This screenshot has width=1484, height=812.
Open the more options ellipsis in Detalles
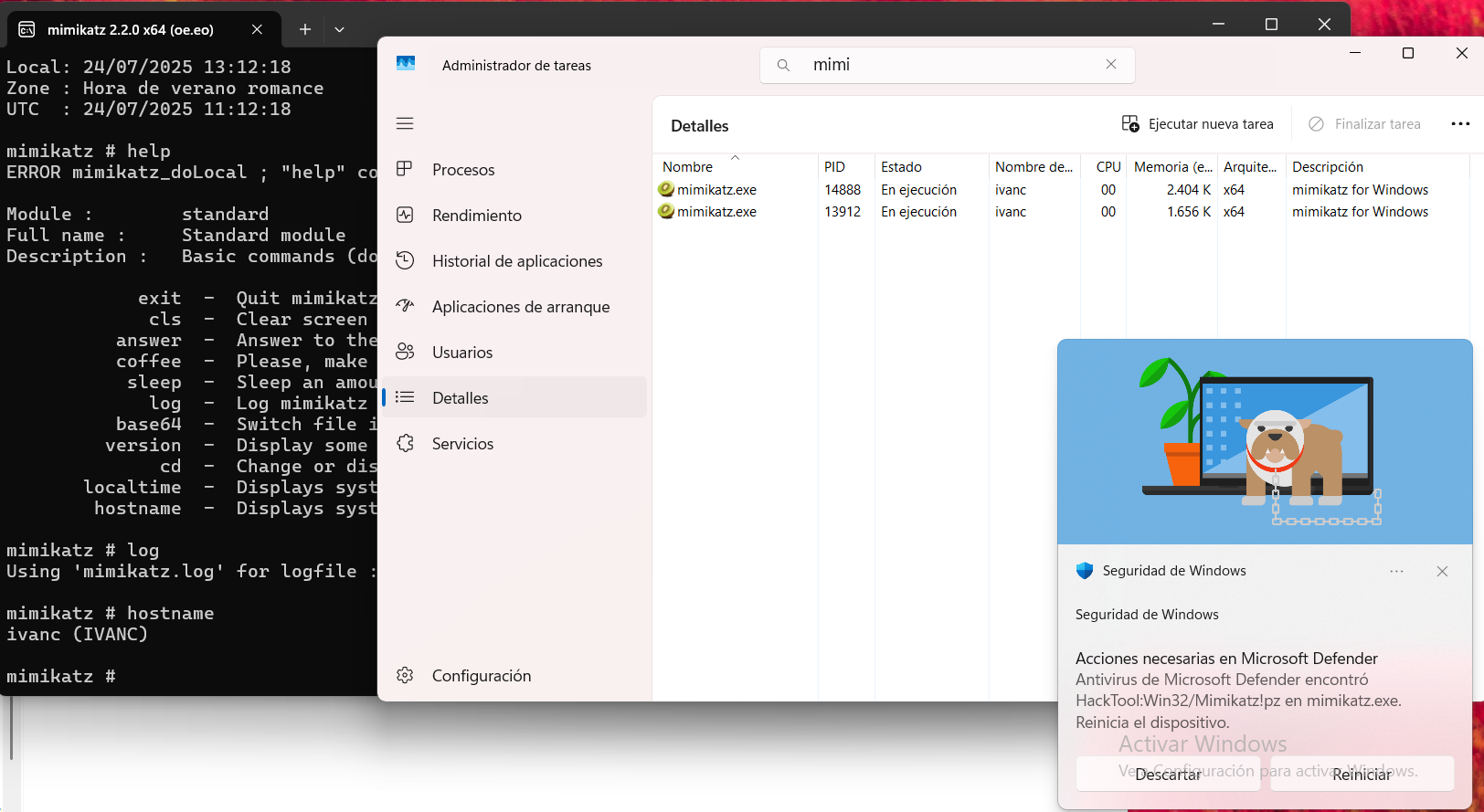pos(1460,124)
